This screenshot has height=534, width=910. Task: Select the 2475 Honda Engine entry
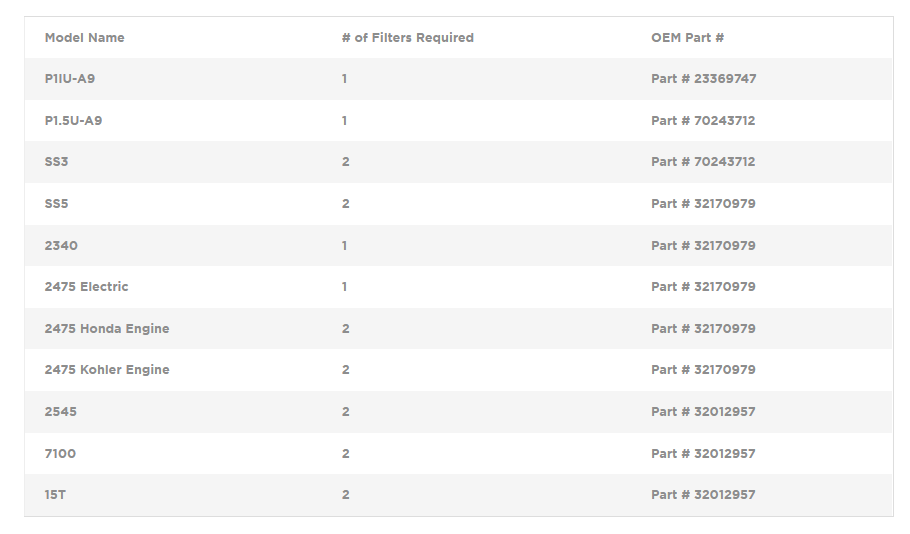tap(107, 329)
